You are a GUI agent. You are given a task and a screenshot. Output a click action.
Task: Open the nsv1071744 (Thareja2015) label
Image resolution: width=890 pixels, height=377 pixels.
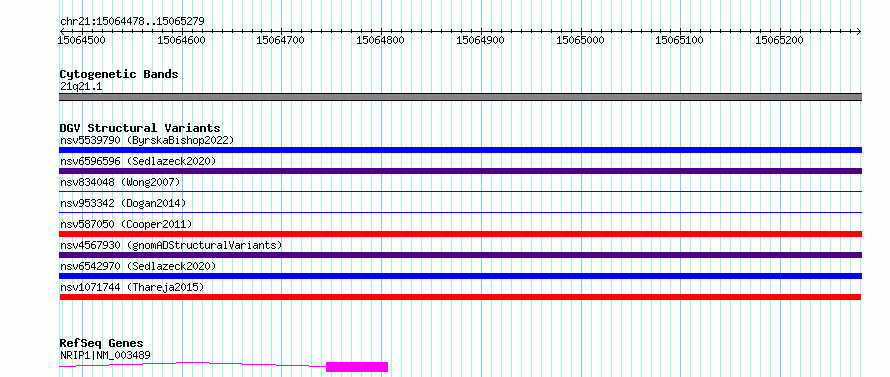(x=132, y=287)
